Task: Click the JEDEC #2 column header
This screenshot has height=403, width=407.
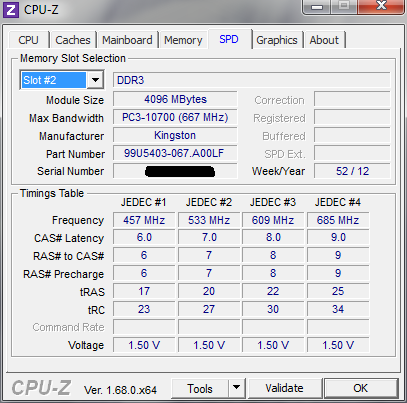Action: [x=209, y=202]
